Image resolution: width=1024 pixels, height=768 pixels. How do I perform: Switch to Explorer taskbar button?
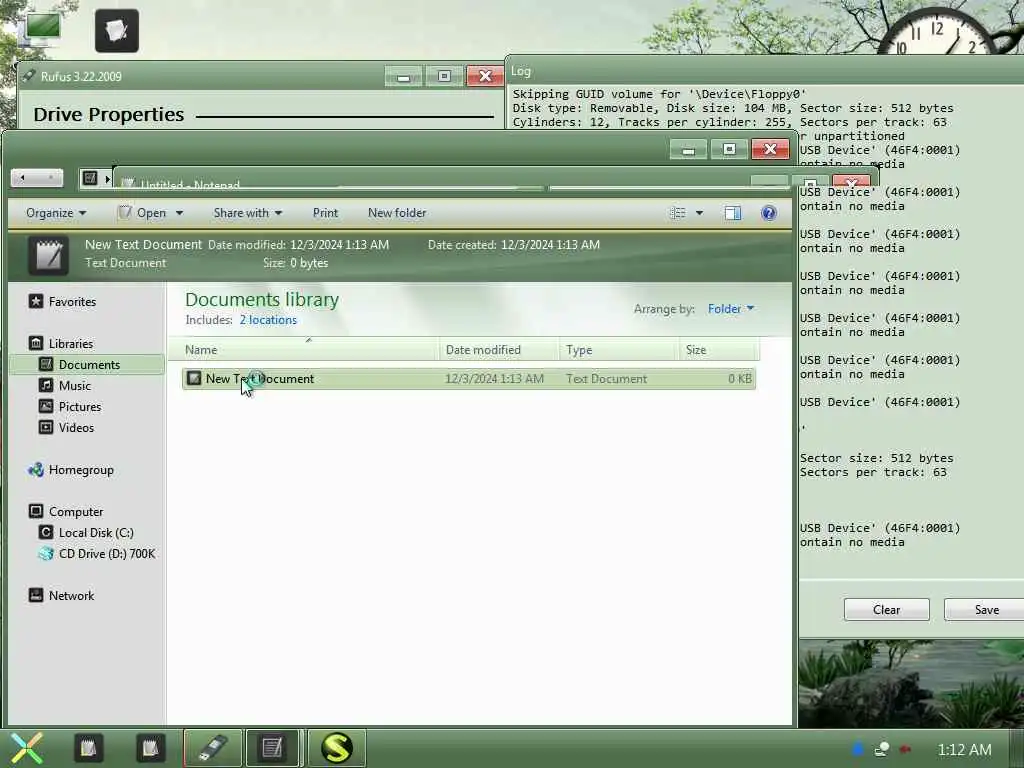click(x=272, y=748)
